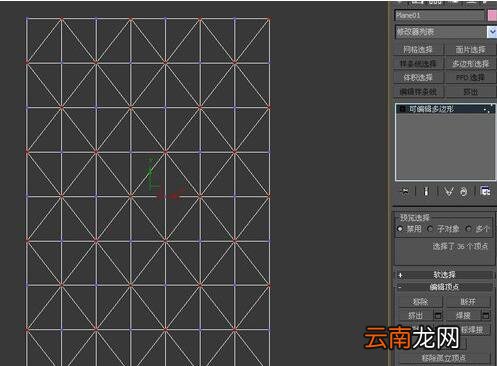
Task: Select 子对象 preview selection radio
Action: pos(430,229)
